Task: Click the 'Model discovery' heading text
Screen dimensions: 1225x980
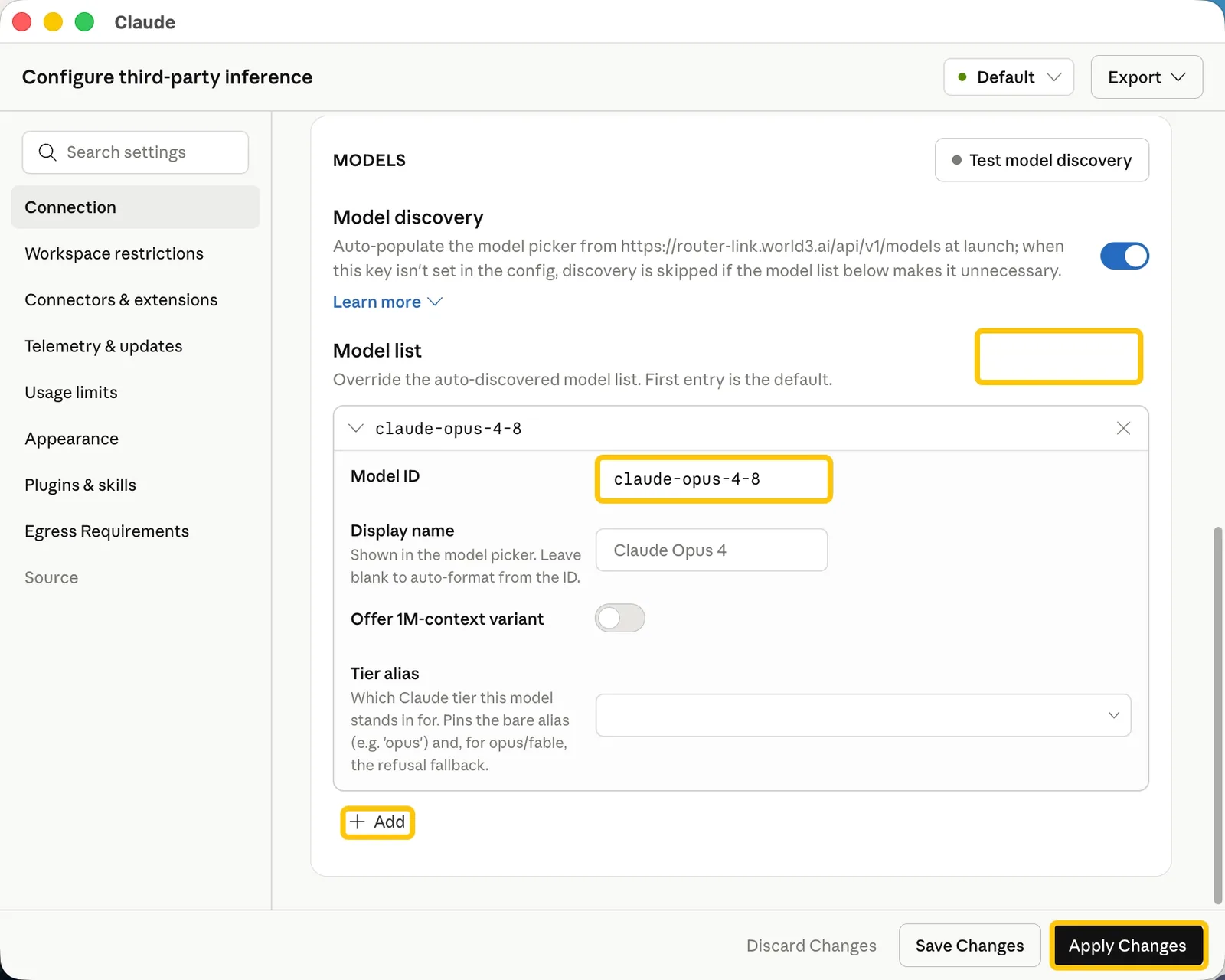Action: click(x=408, y=217)
